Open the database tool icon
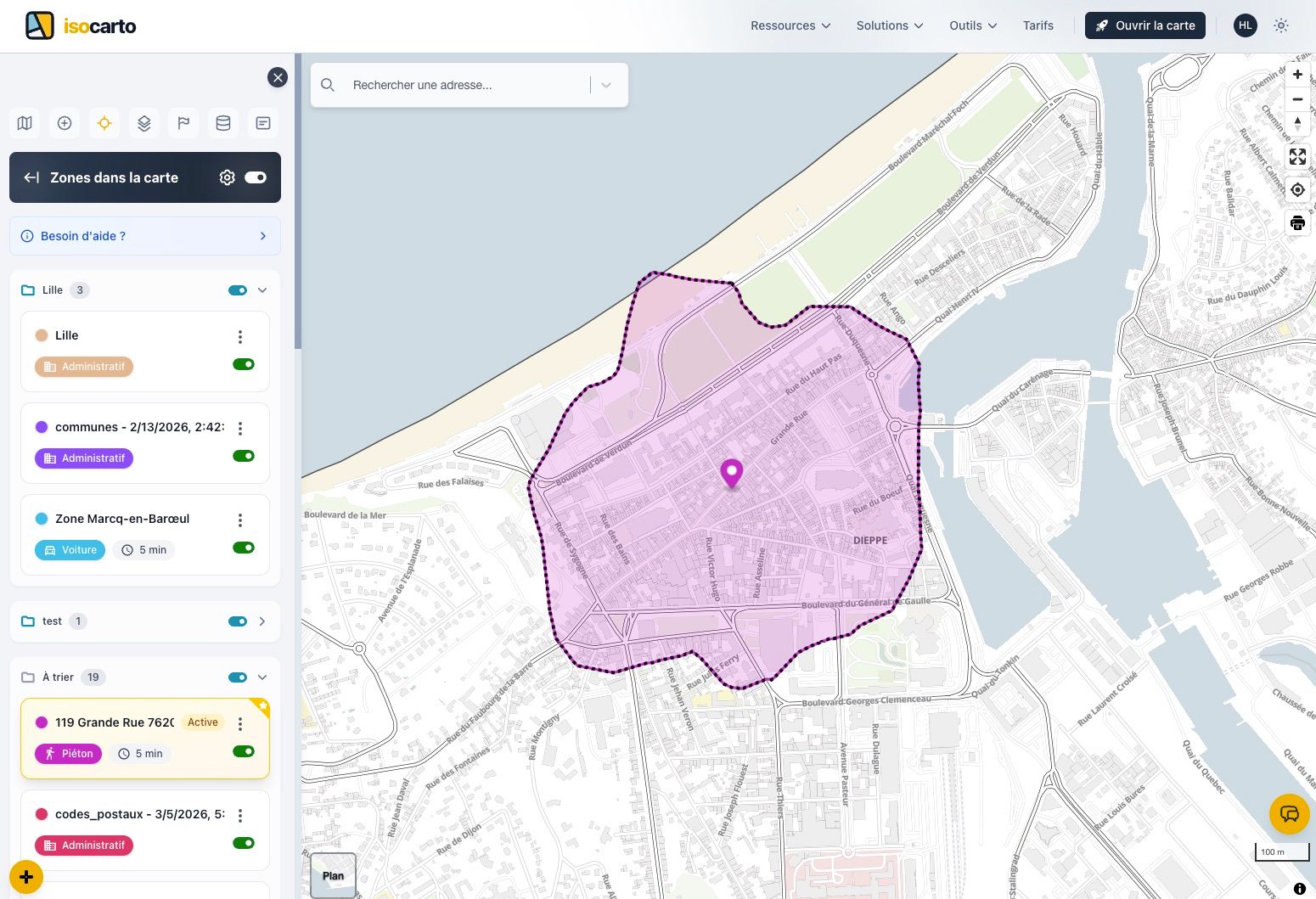1316x899 pixels. 223,123
